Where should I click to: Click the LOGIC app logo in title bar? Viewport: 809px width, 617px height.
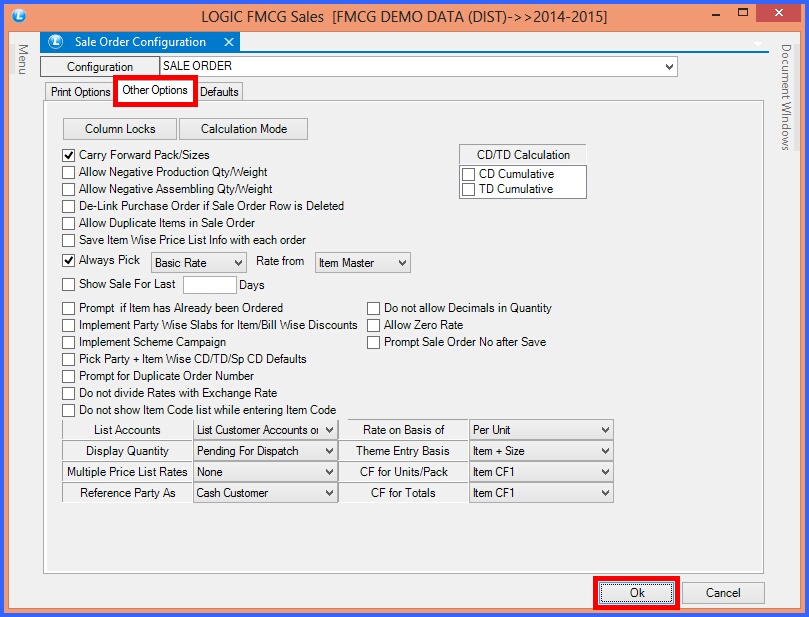coord(19,16)
